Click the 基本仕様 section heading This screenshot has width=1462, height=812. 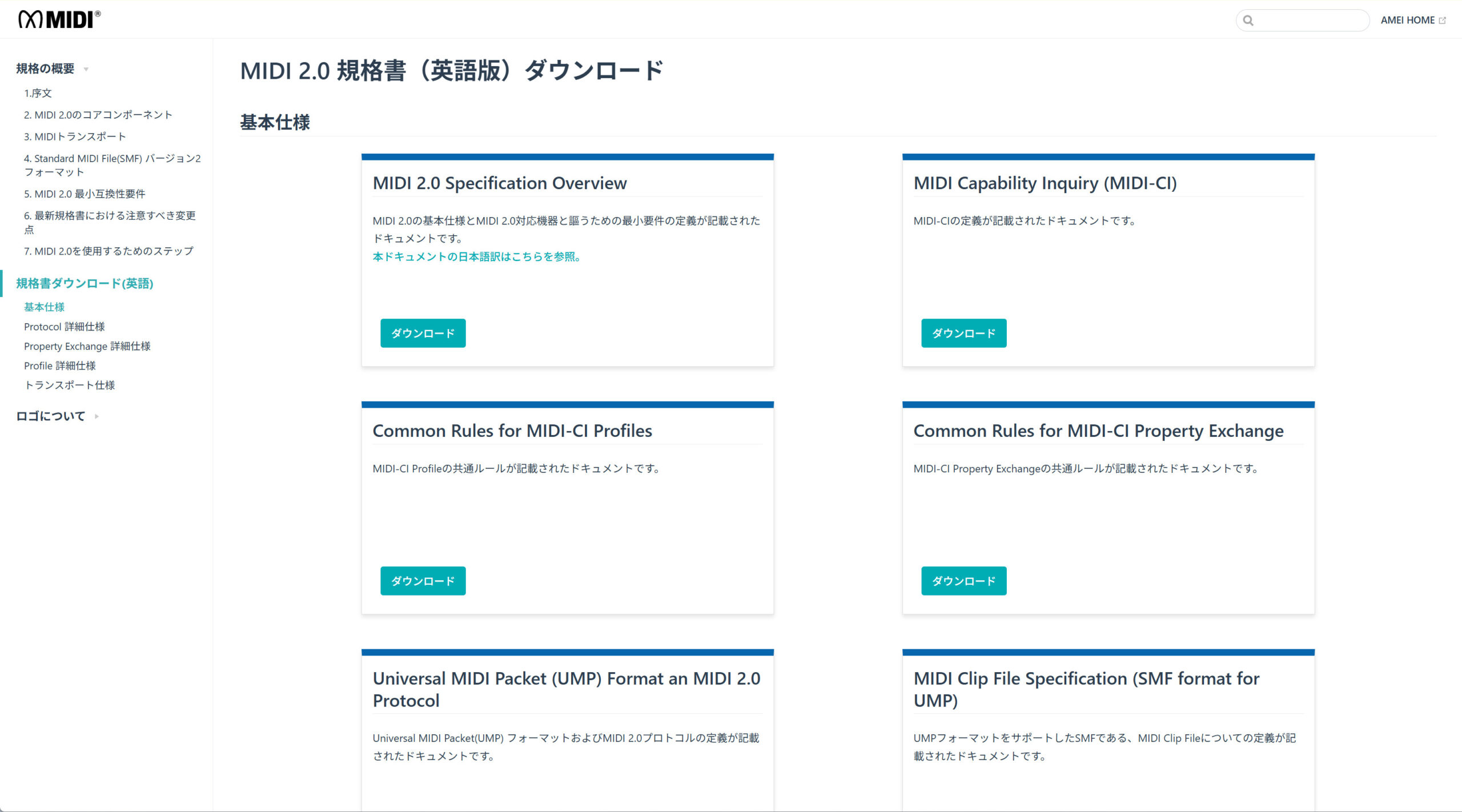275,122
